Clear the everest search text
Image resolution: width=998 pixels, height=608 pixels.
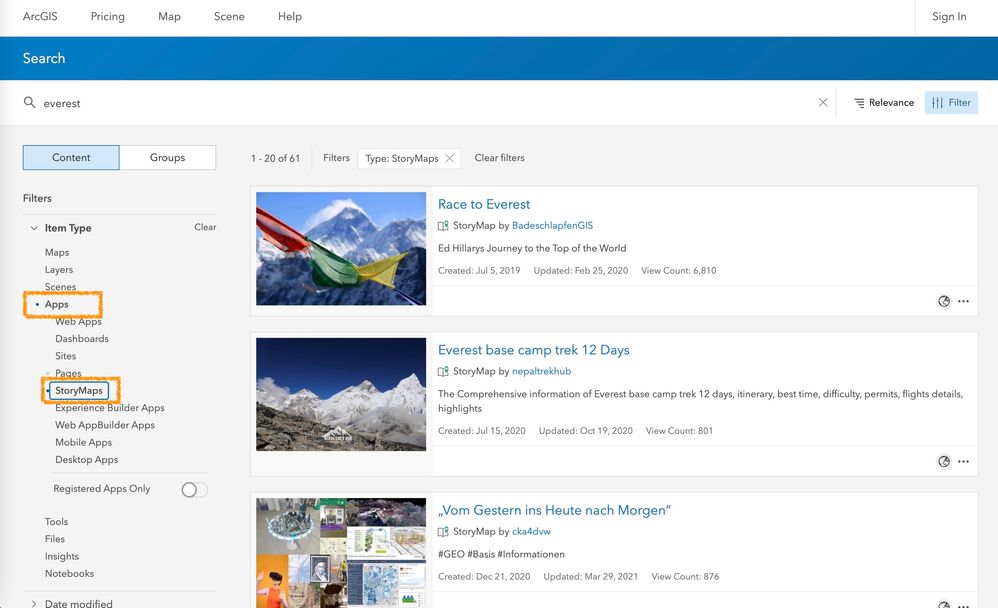pyautogui.click(x=823, y=103)
